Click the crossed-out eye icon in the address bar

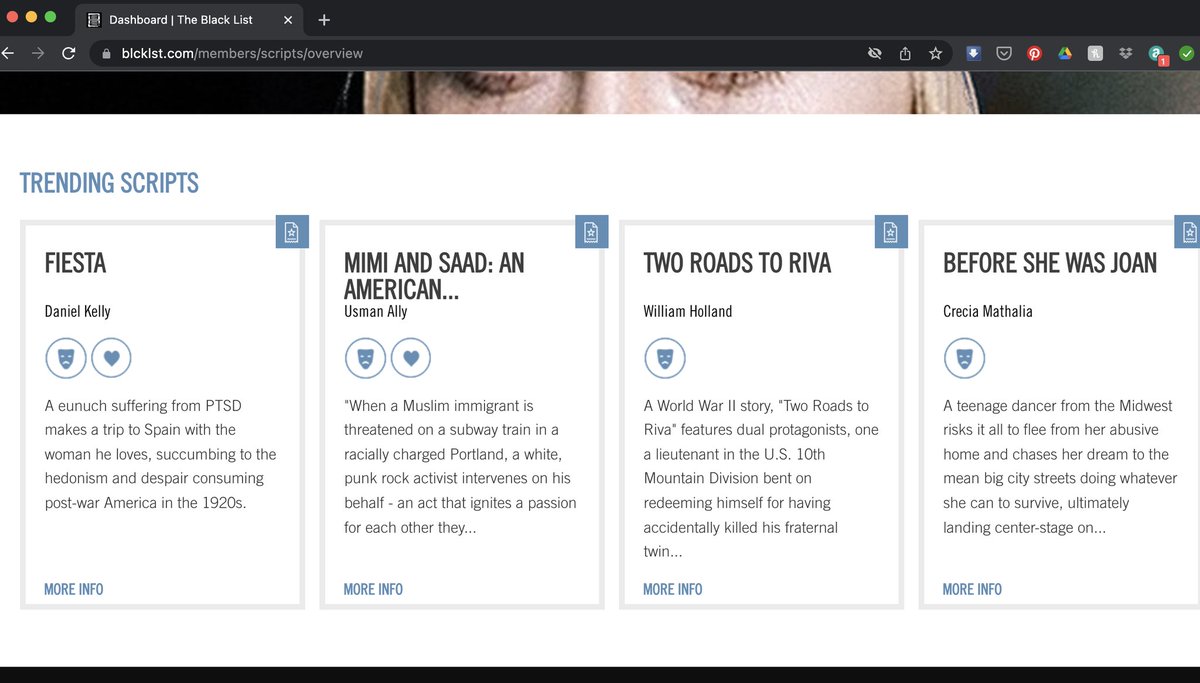pyautogui.click(x=875, y=54)
